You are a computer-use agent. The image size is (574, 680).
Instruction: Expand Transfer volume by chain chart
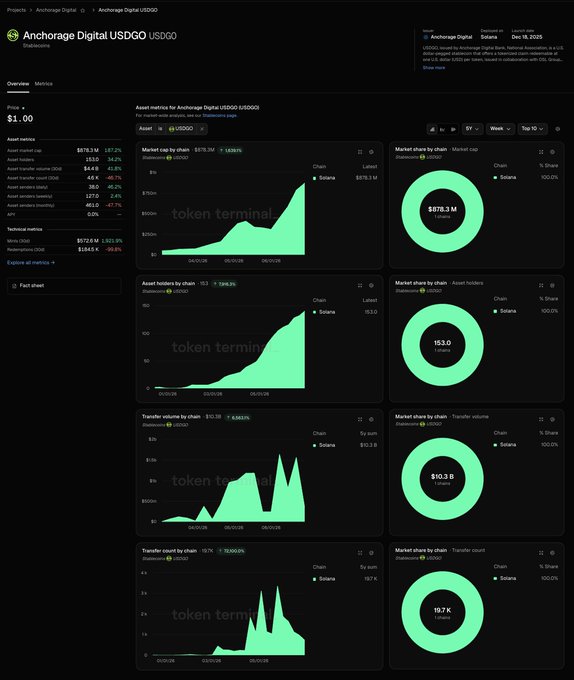[x=360, y=419]
